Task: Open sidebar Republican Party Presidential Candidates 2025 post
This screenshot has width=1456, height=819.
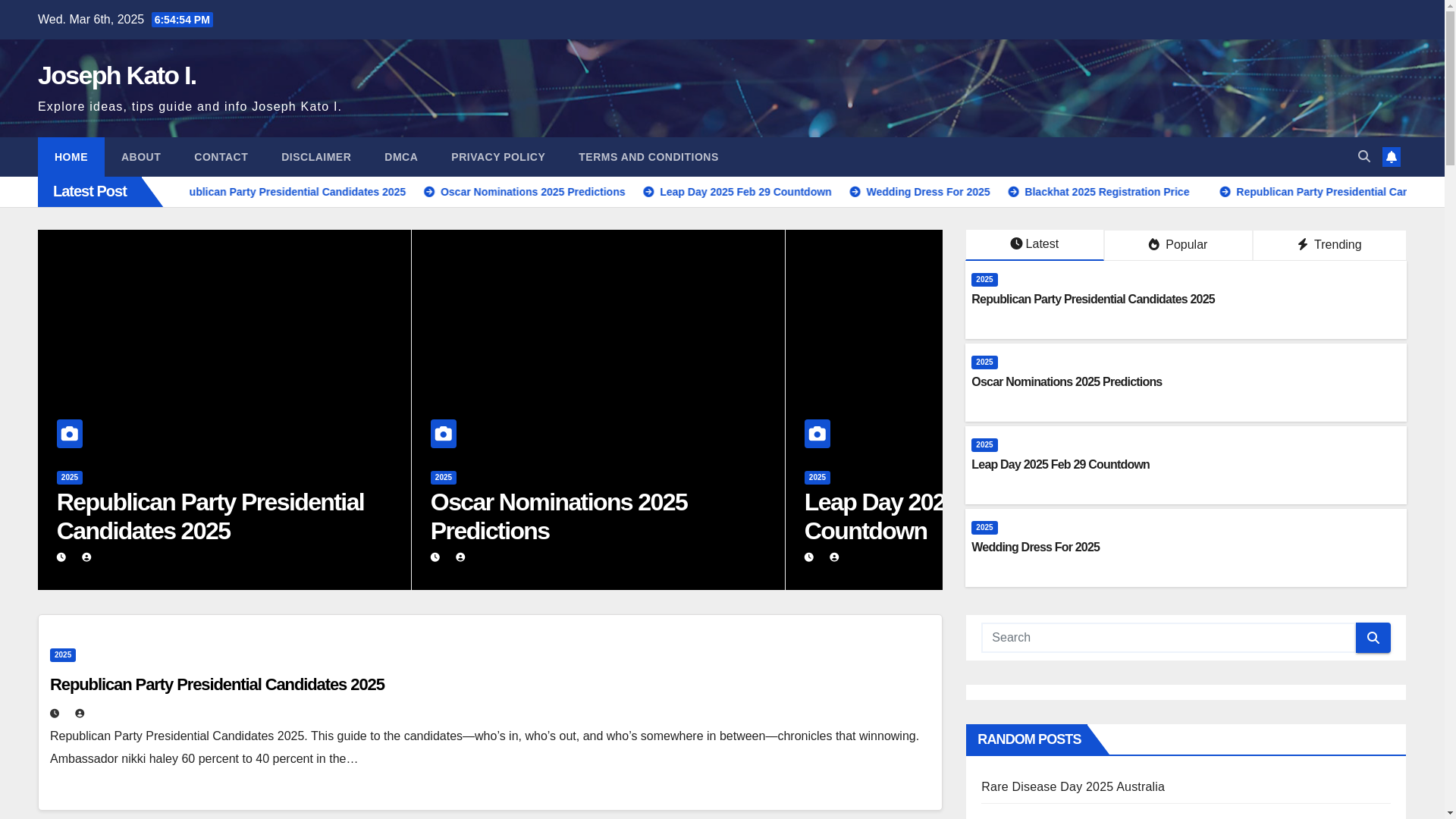Action: tap(1093, 300)
